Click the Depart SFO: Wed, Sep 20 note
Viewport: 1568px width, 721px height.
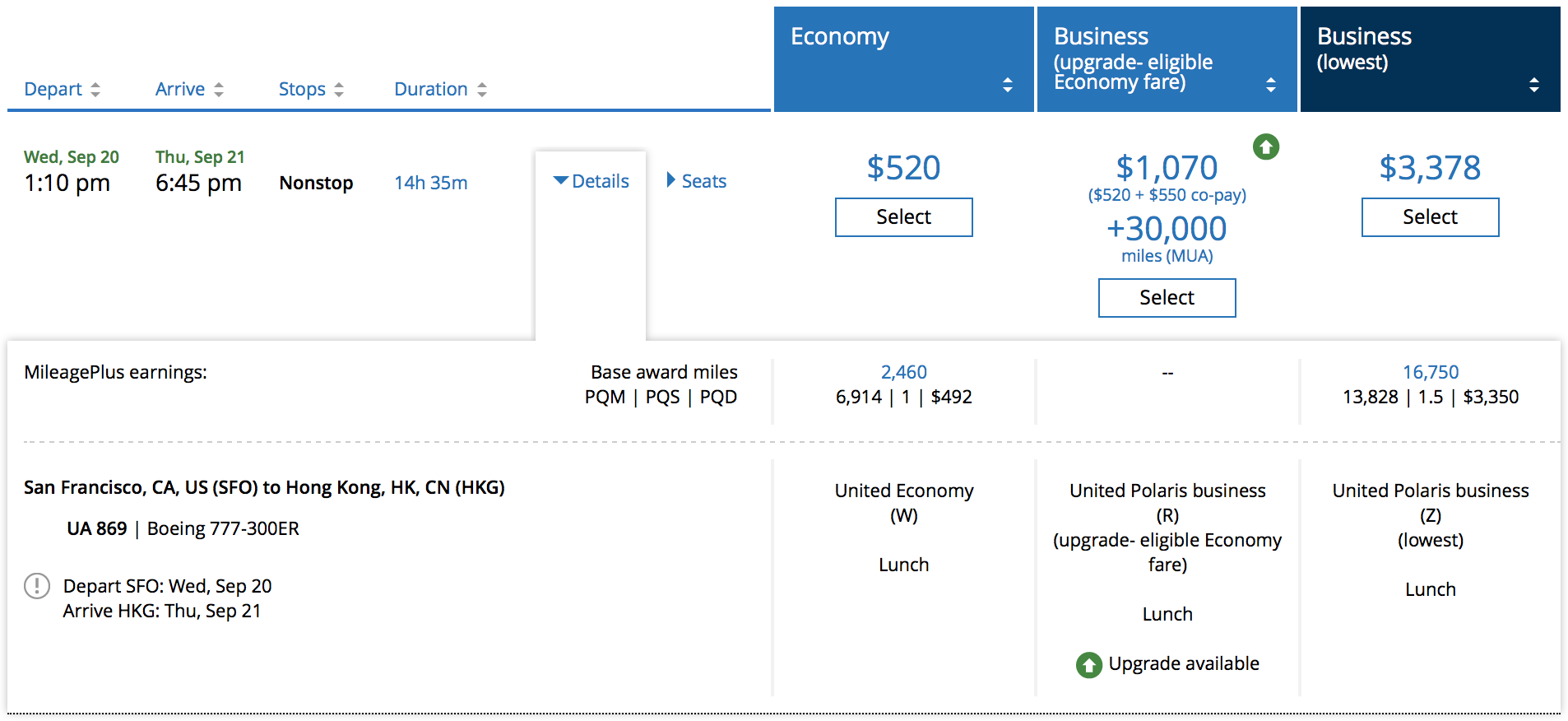167,586
